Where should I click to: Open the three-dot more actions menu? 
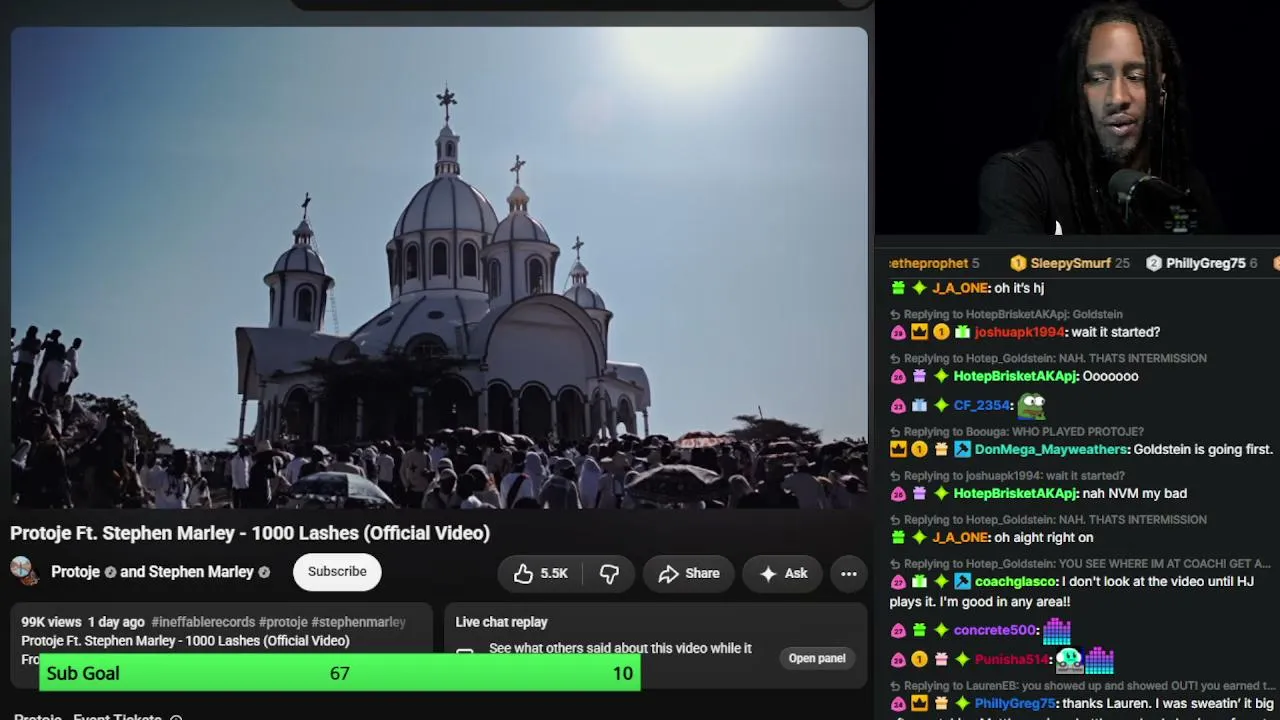(848, 573)
